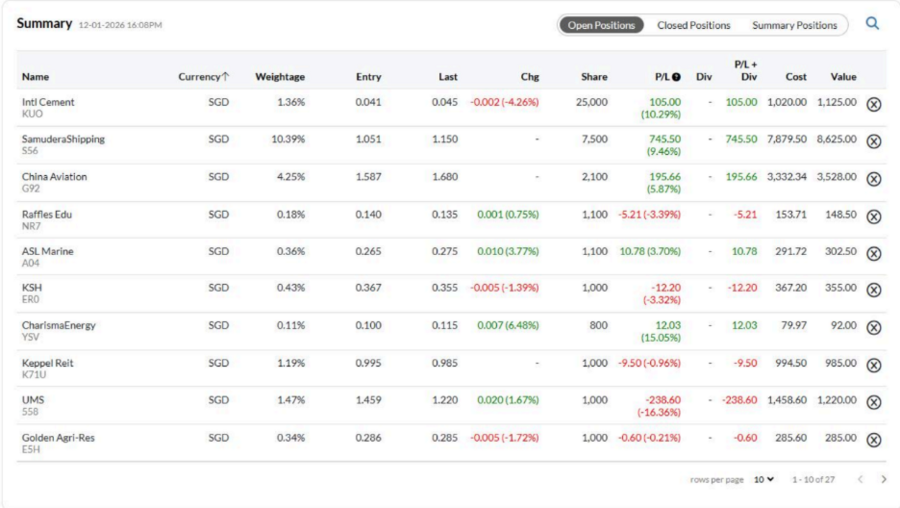Select the Open Positions toggle

(601, 25)
